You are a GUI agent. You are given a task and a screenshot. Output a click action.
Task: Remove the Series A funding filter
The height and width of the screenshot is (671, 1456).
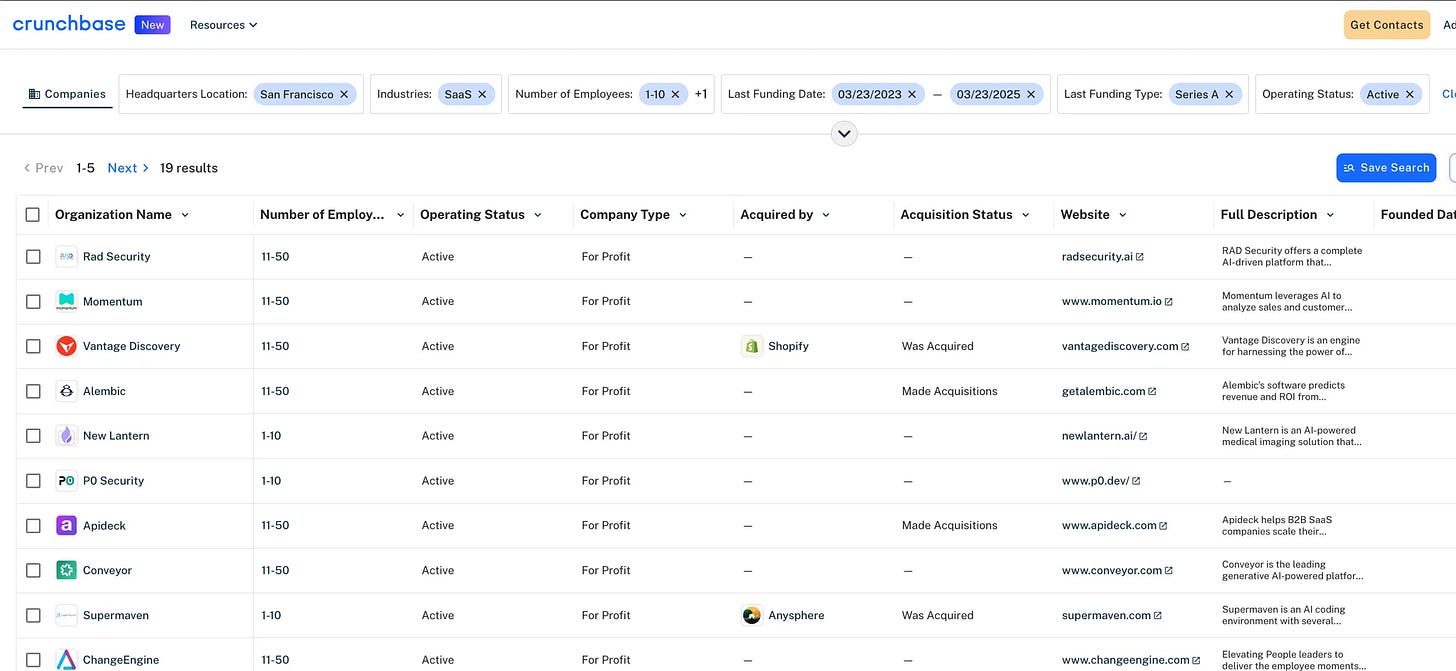coord(1229,94)
